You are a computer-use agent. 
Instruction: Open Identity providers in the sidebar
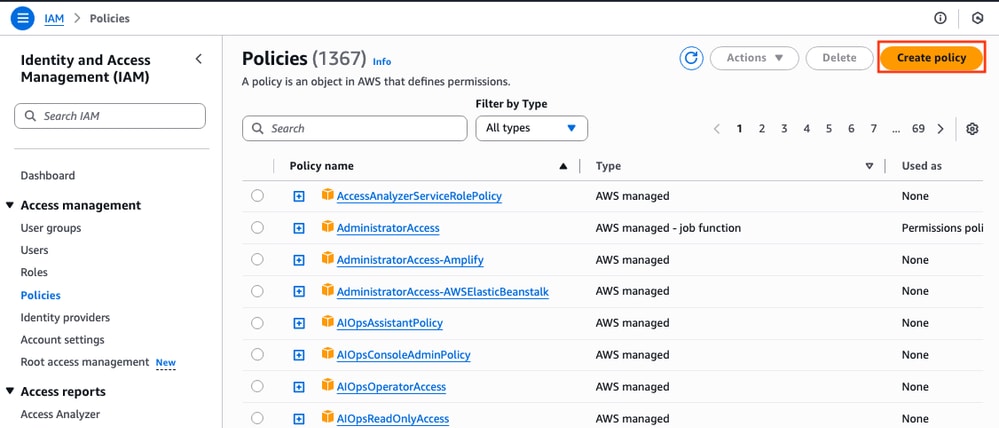65,317
